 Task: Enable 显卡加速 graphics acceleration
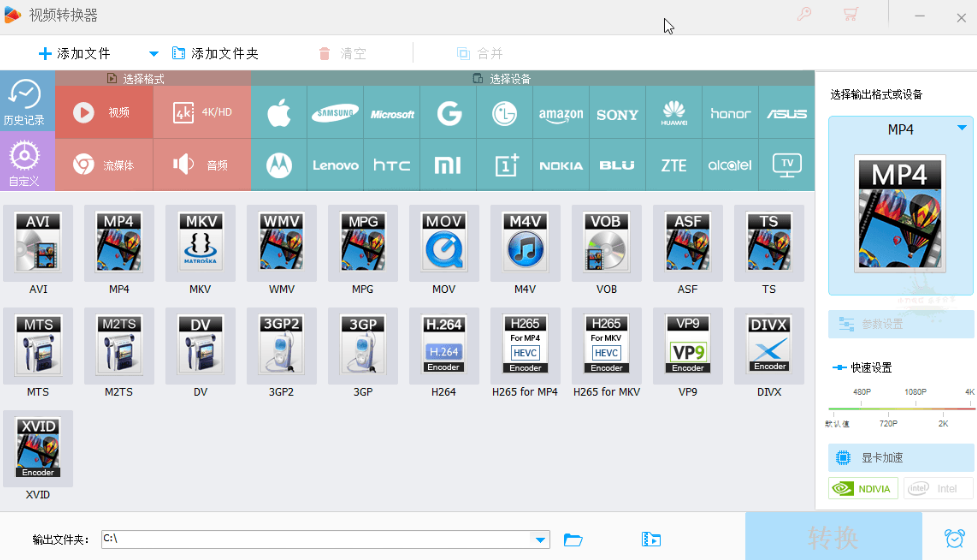tap(900, 458)
